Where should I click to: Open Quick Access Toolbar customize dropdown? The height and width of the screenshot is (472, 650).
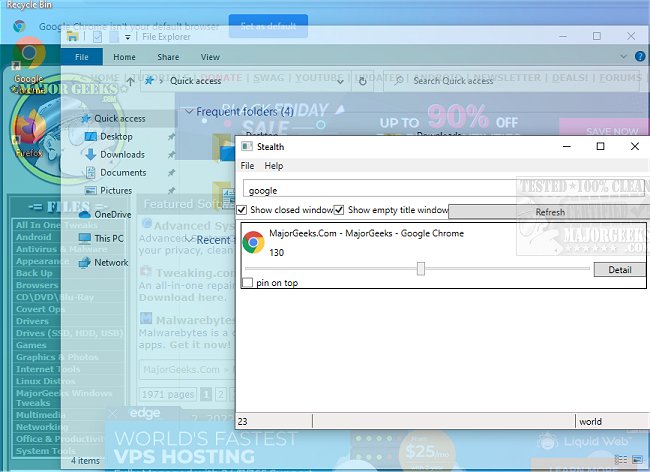[x=128, y=37]
